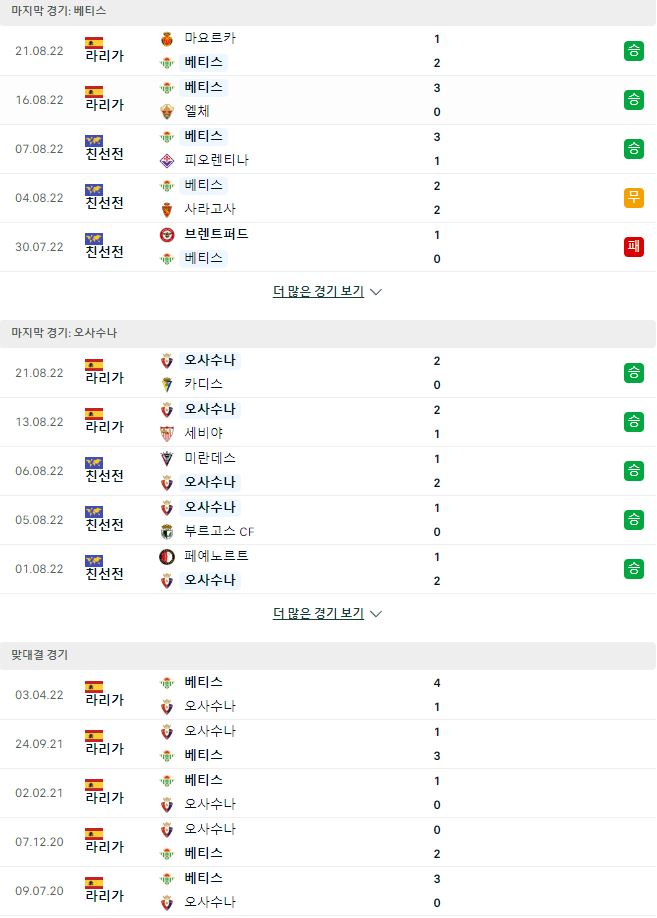Open the 03.04.22 Betis vs Osasuna match row

click(x=328, y=695)
